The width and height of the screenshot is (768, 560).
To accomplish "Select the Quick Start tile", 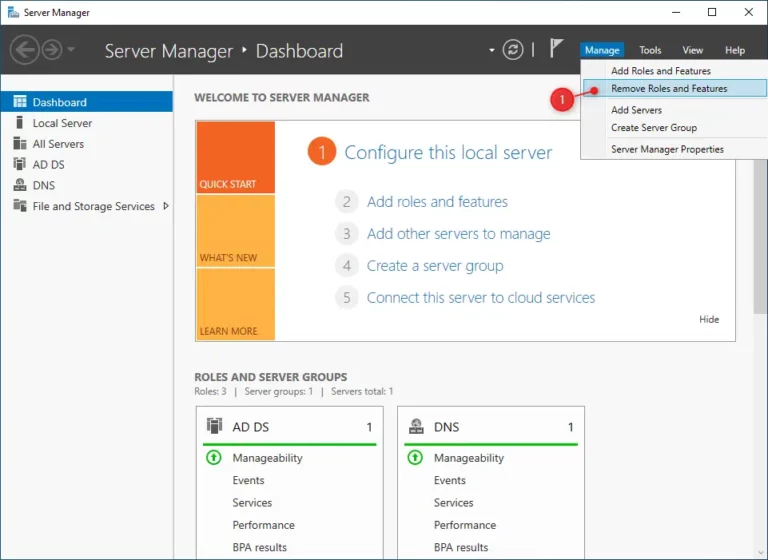I will (236, 157).
